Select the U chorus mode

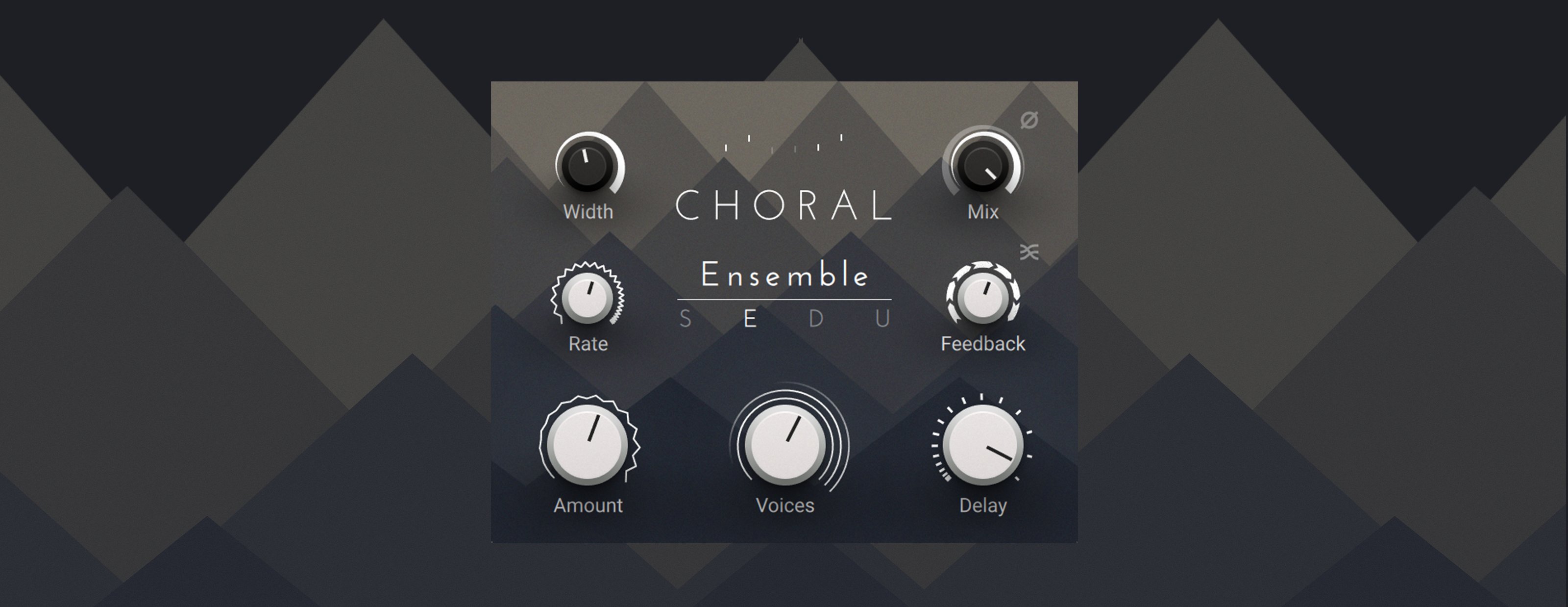click(x=882, y=319)
